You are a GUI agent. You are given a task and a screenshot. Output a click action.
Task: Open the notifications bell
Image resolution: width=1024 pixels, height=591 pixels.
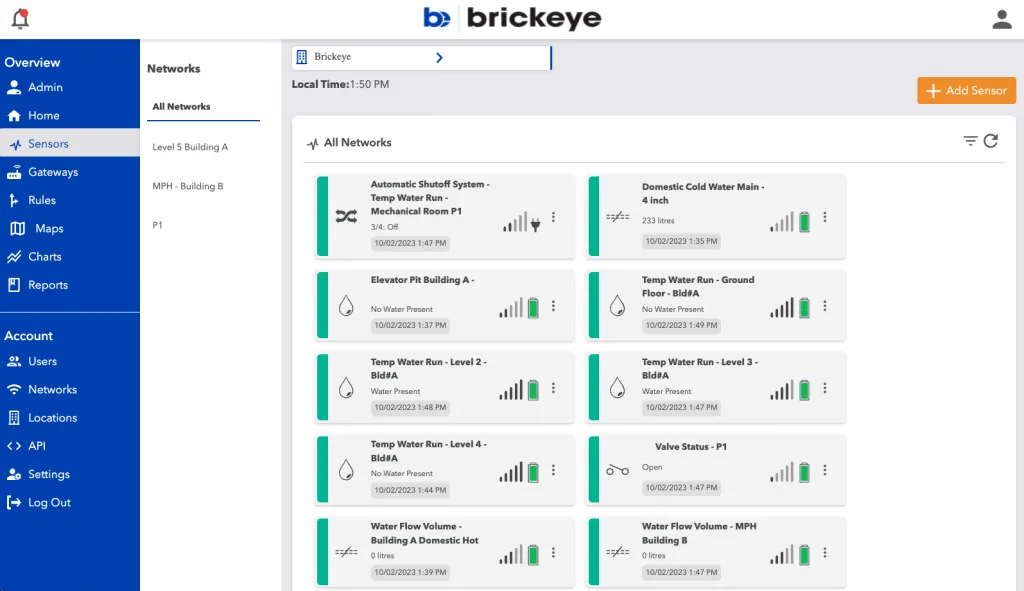20,19
